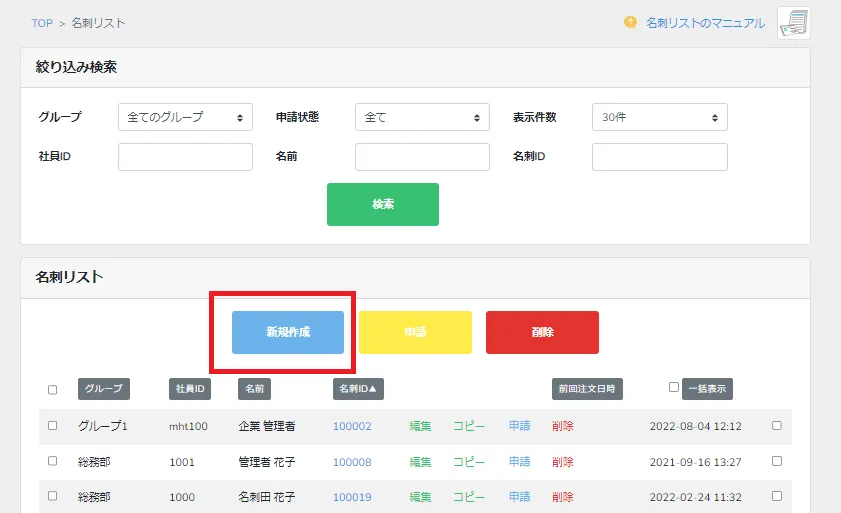Sort by グループ column header
841x513 pixels.
(104, 389)
